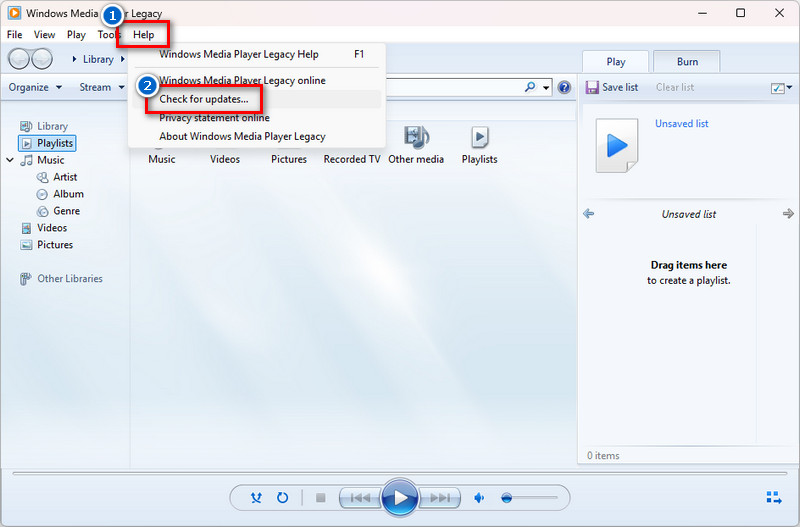Select Playlists in the navigation tree
This screenshot has height=527, width=800.
(x=47, y=143)
